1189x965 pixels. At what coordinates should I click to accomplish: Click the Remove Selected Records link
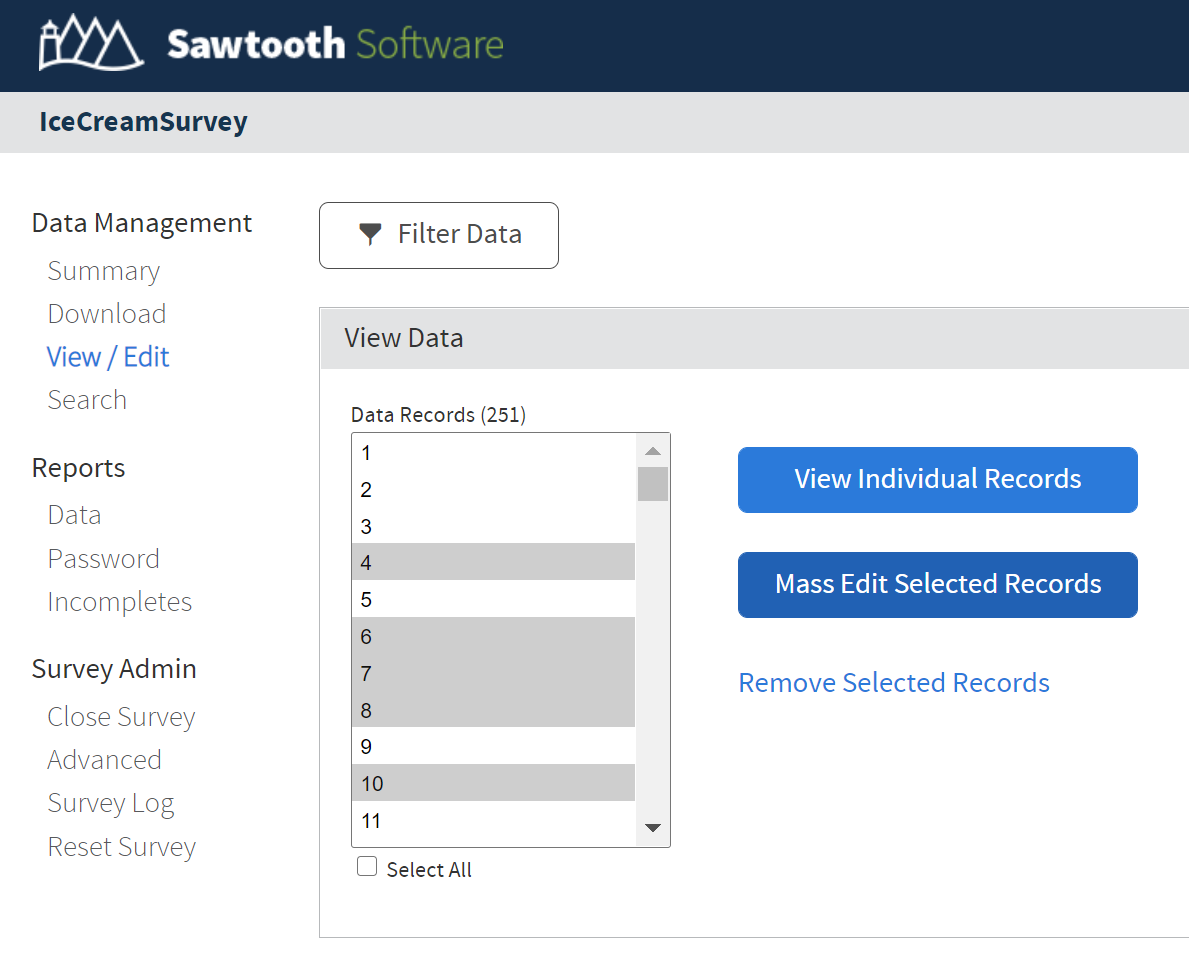[893, 683]
